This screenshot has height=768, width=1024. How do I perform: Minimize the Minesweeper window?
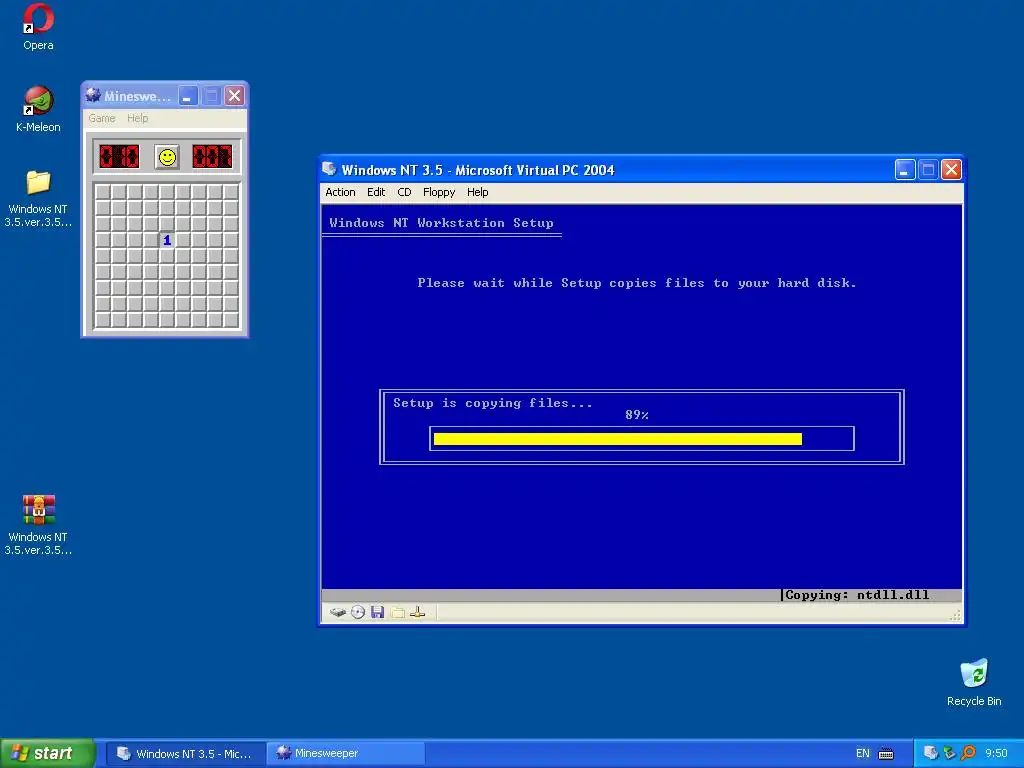(188, 96)
